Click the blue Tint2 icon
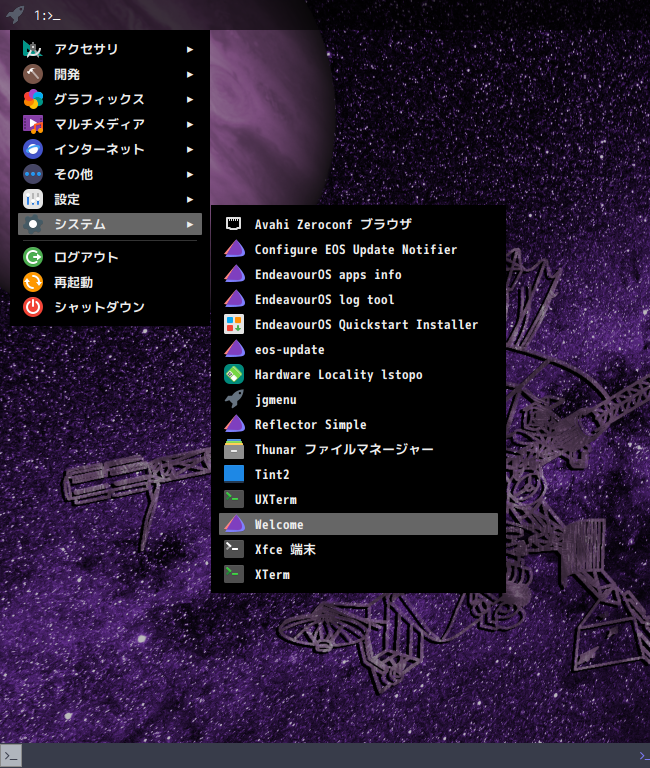The height and width of the screenshot is (768, 650). tap(234, 474)
